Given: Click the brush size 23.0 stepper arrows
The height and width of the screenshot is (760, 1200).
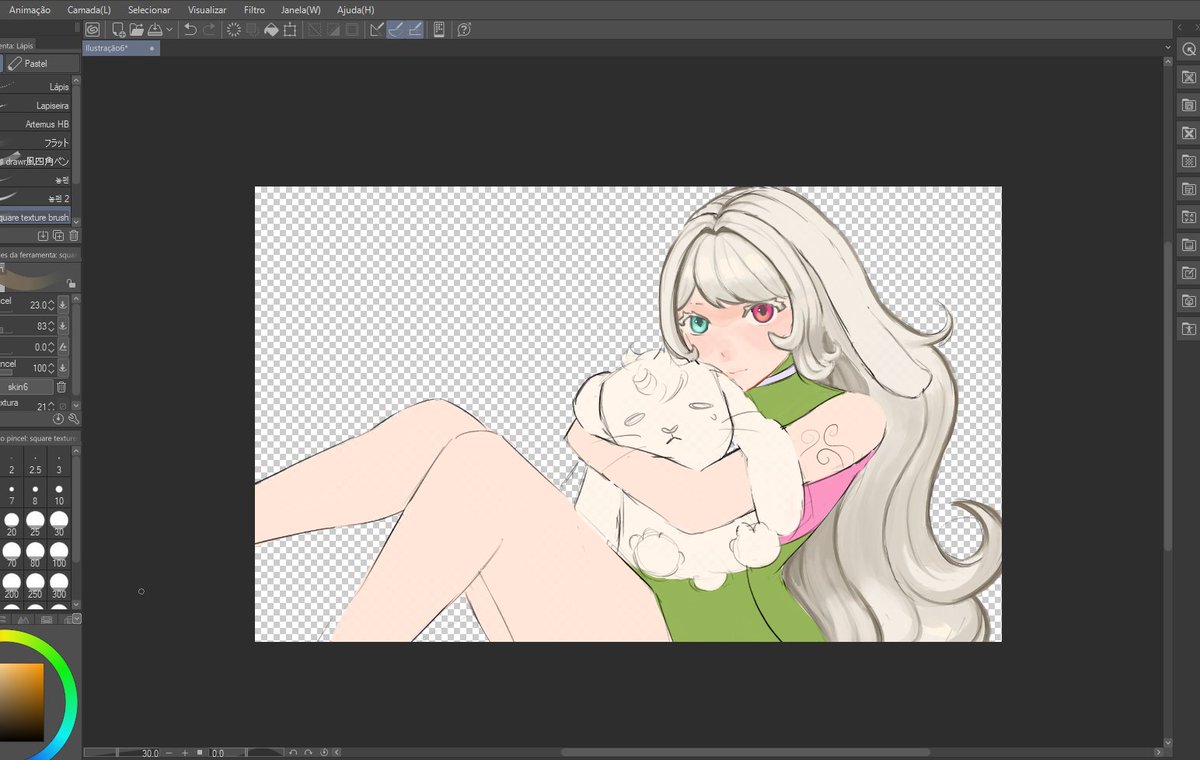Looking at the screenshot, I should [x=52, y=305].
